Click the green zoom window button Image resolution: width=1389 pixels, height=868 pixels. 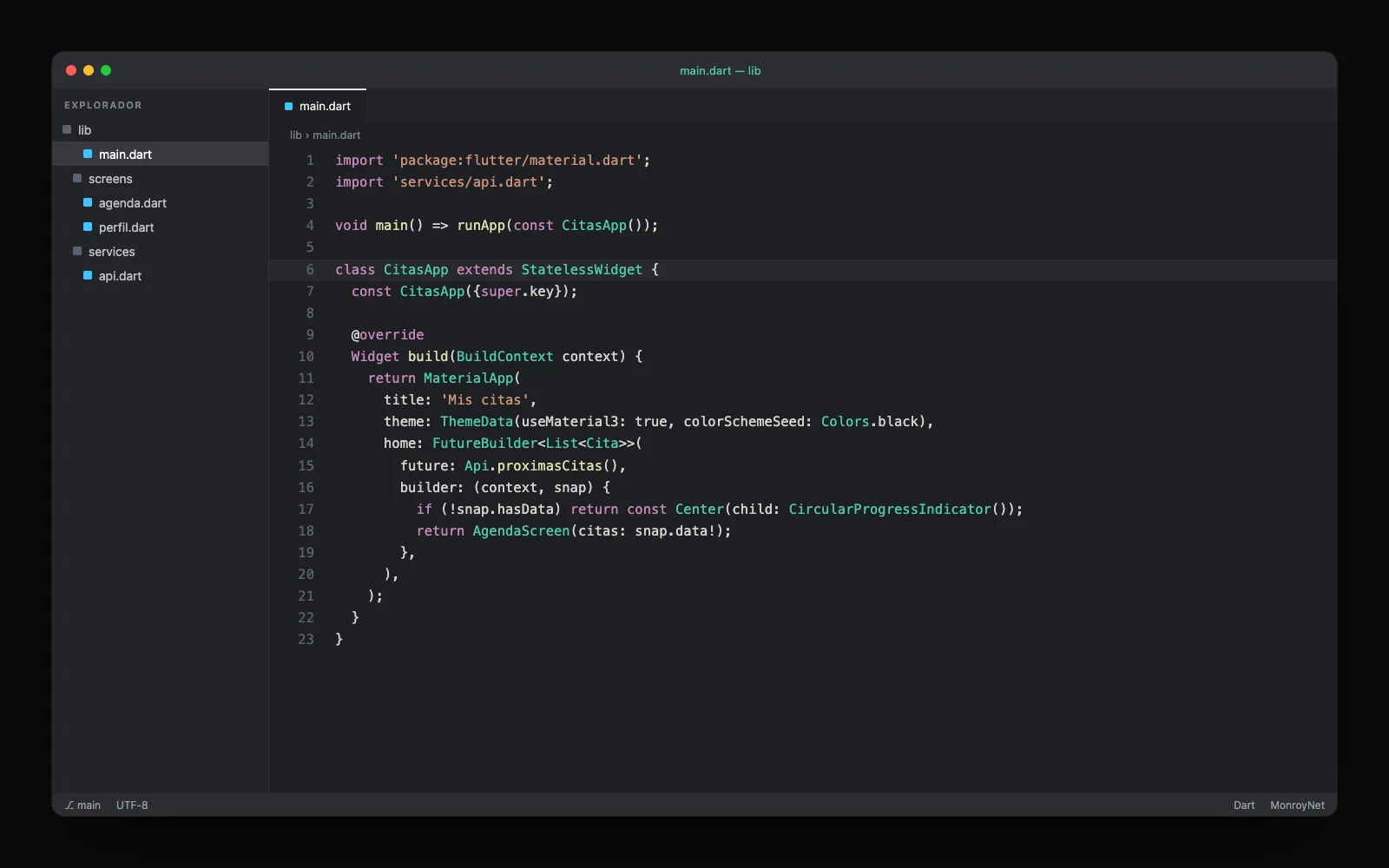coord(106,70)
